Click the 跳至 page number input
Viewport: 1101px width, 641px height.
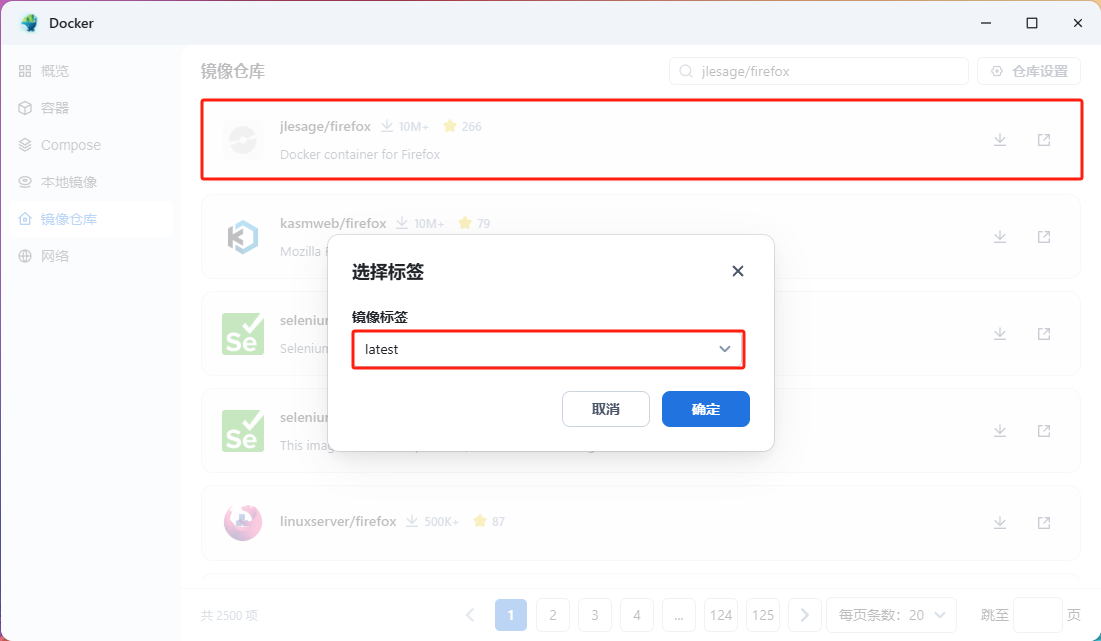coord(1038,615)
